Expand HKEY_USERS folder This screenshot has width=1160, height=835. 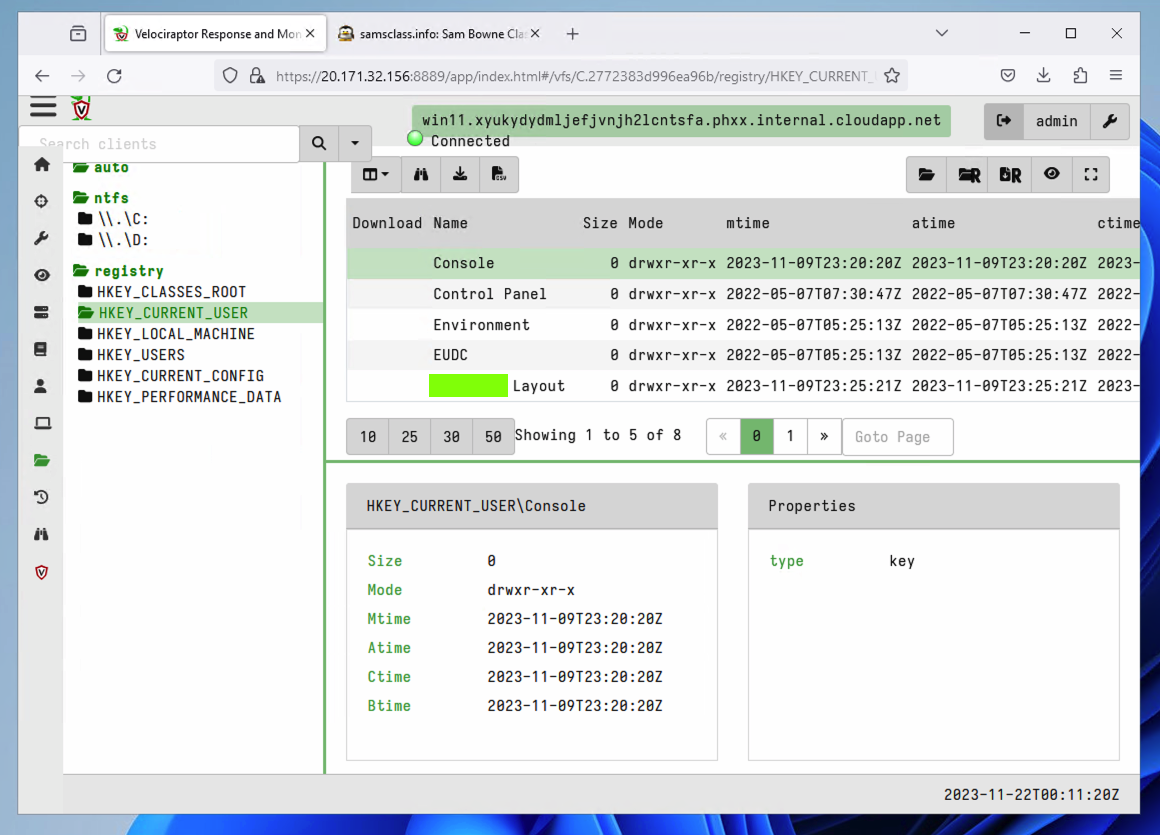click(x=132, y=354)
